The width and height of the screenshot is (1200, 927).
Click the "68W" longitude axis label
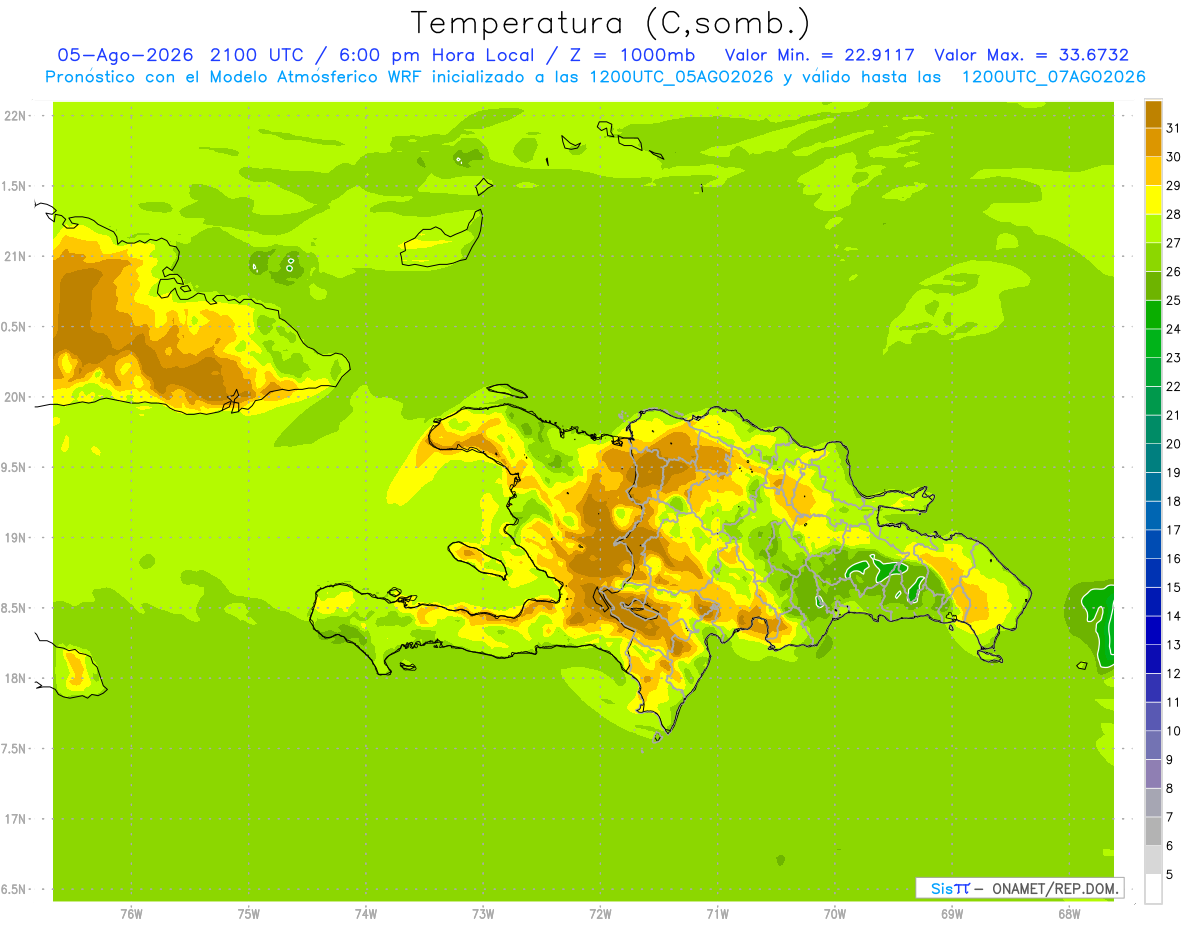pyautogui.click(x=1069, y=914)
